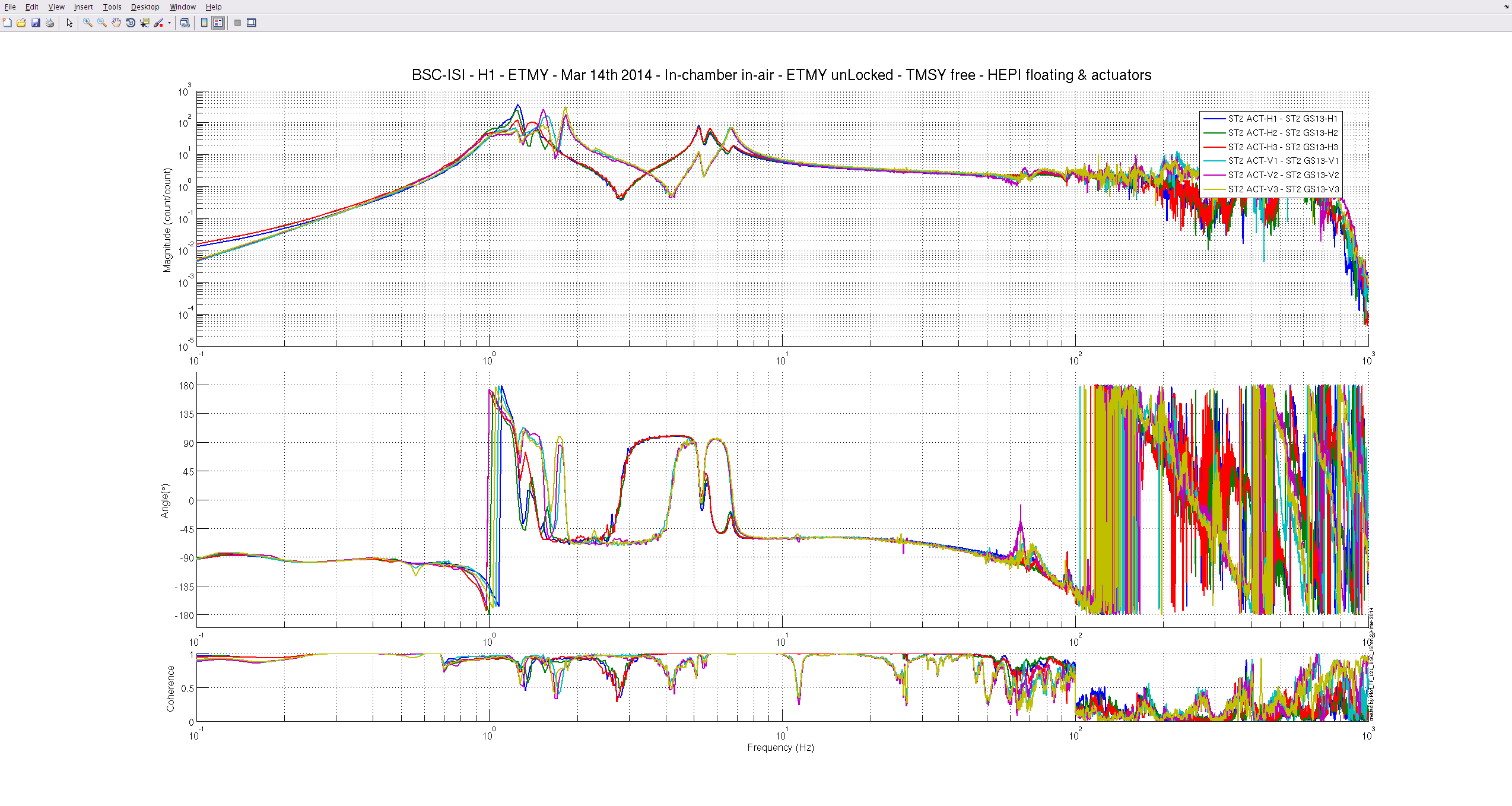Click the -180 tick on the phase axis
This screenshot has width=1512, height=806.
[185, 615]
